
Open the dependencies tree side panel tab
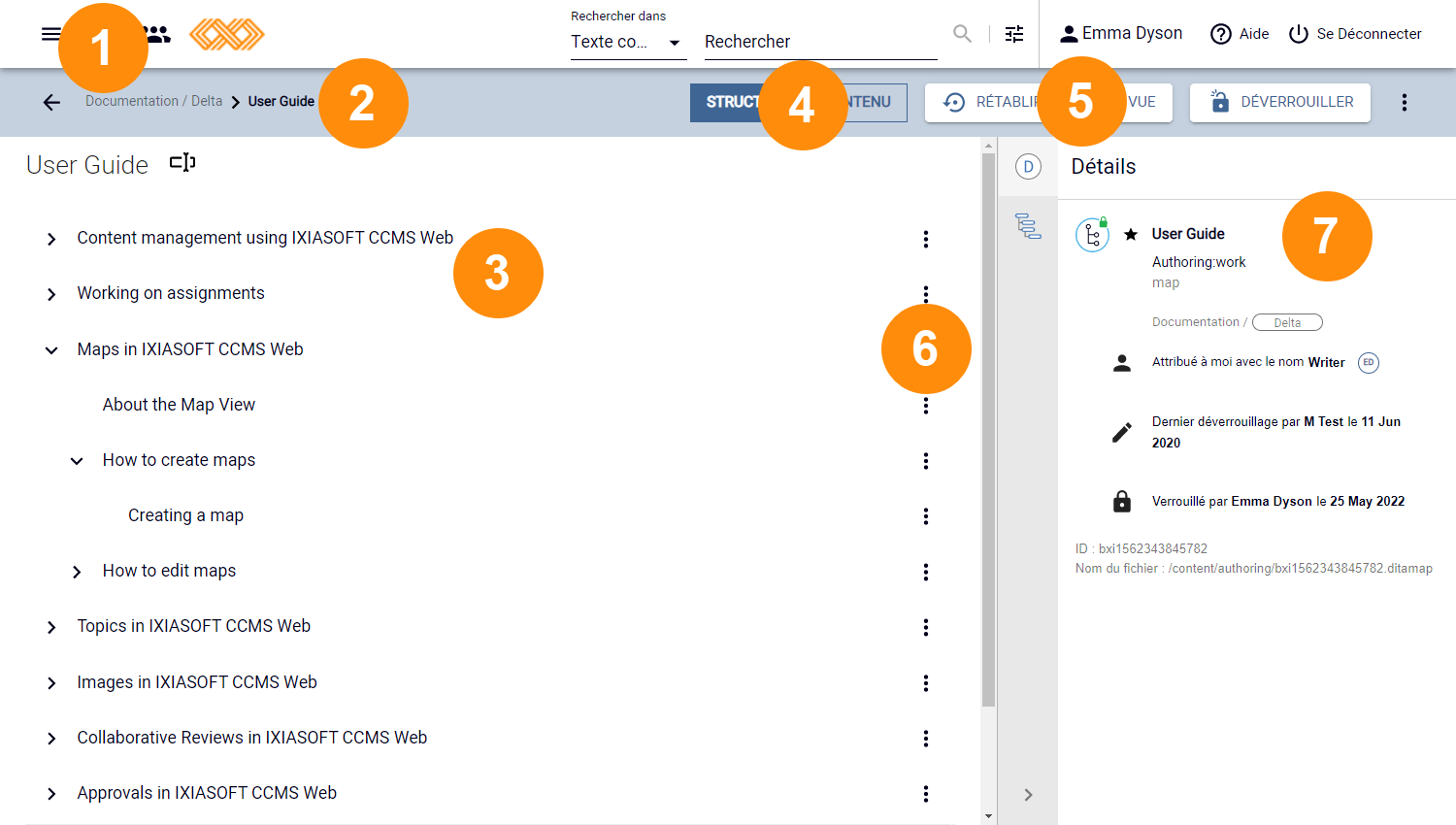(1028, 225)
